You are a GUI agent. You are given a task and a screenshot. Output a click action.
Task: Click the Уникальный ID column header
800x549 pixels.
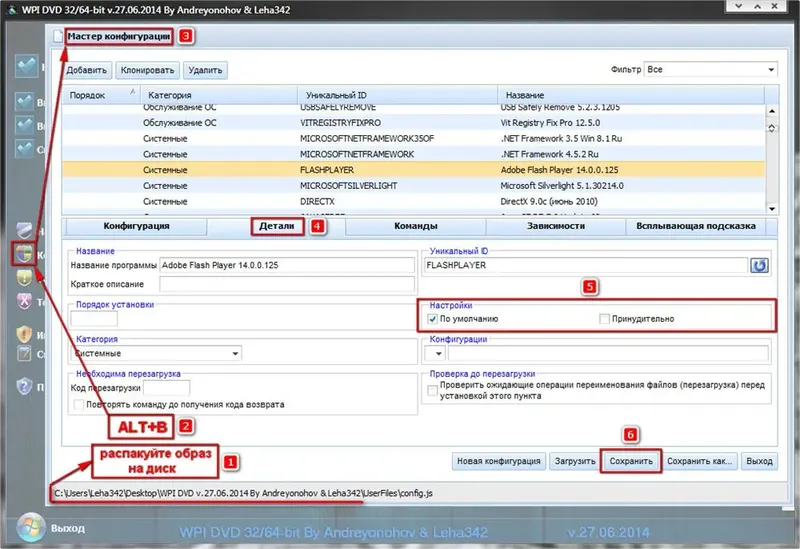397,95
